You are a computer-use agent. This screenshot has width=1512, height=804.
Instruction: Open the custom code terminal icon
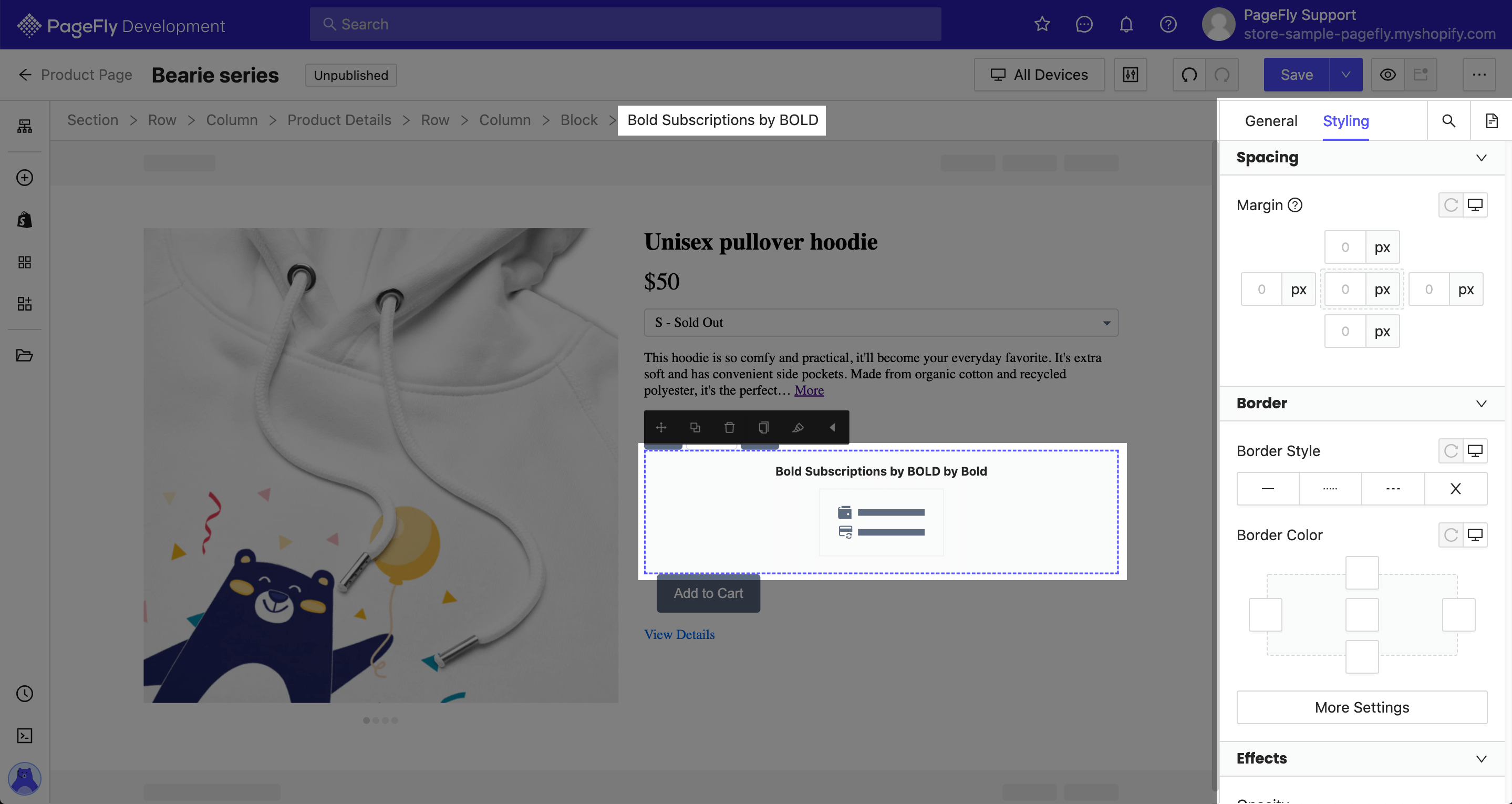pos(25,736)
